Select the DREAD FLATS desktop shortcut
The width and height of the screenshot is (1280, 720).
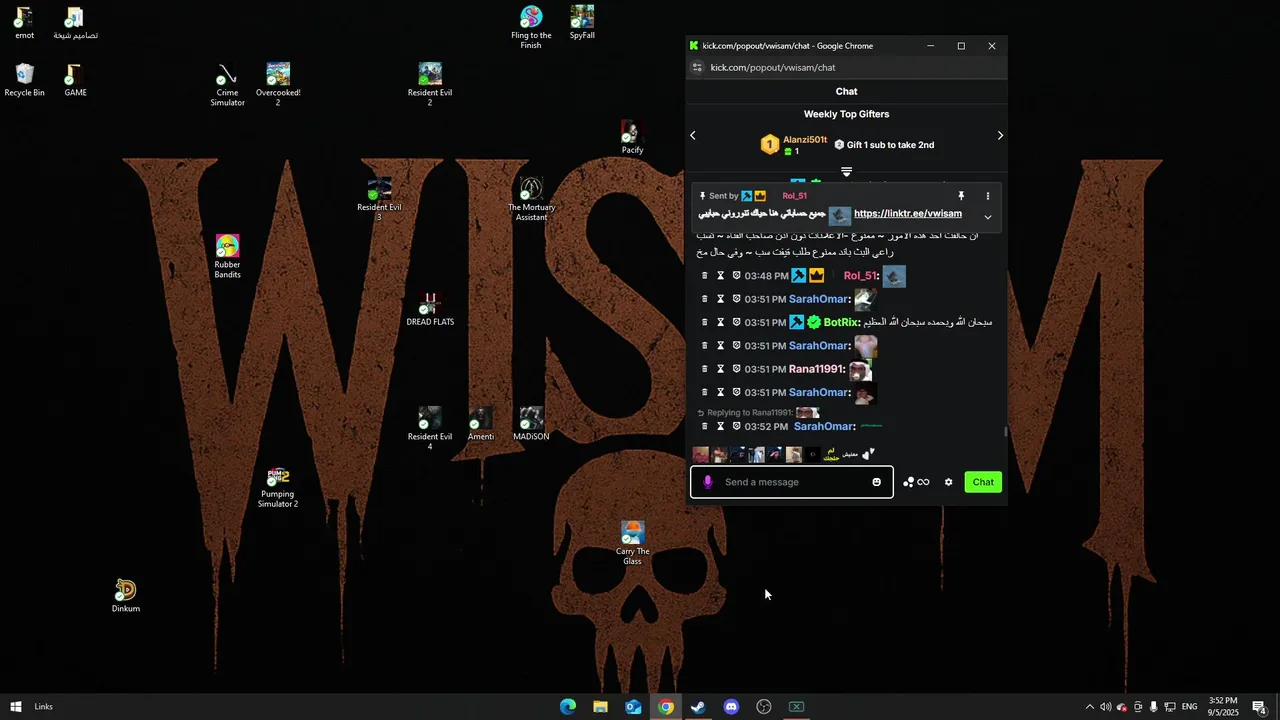click(x=430, y=310)
